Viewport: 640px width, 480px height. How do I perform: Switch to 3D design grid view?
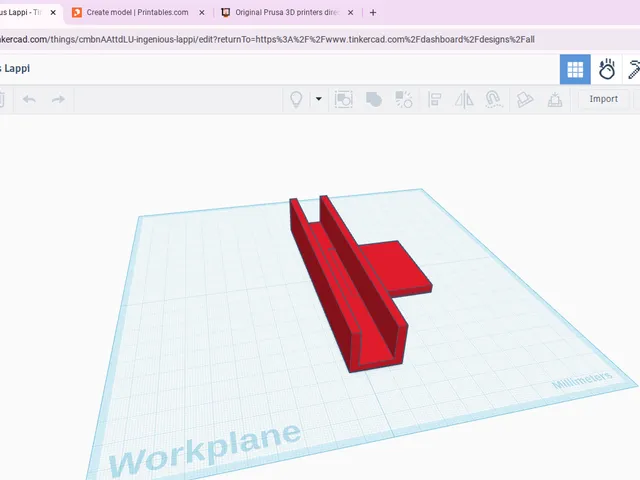click(575, 69)
